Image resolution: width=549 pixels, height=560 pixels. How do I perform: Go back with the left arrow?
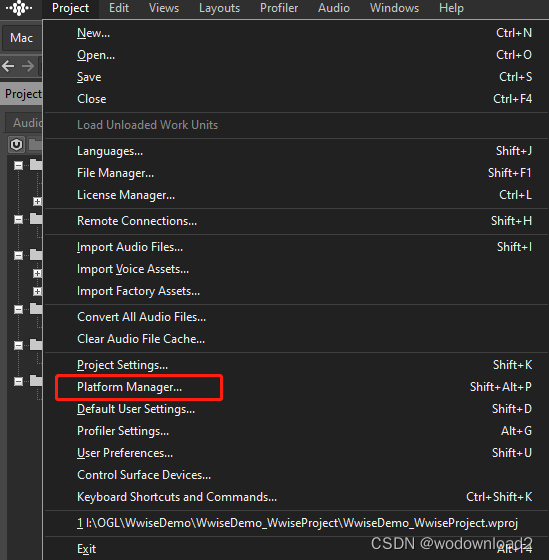pos(8,66)
